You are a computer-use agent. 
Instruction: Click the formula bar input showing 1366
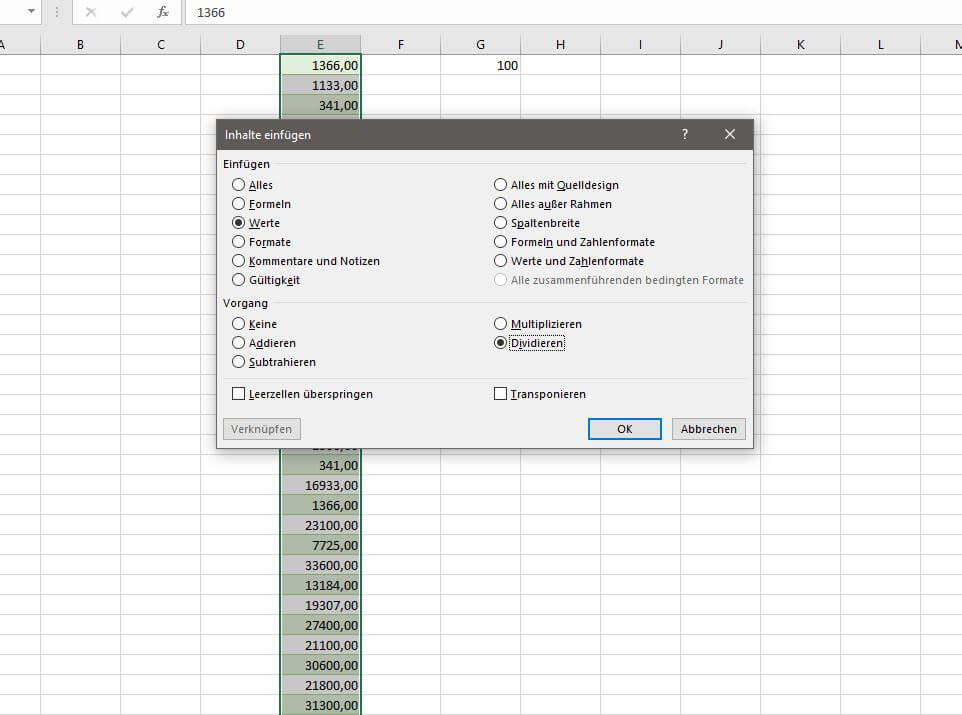point(573,12)
